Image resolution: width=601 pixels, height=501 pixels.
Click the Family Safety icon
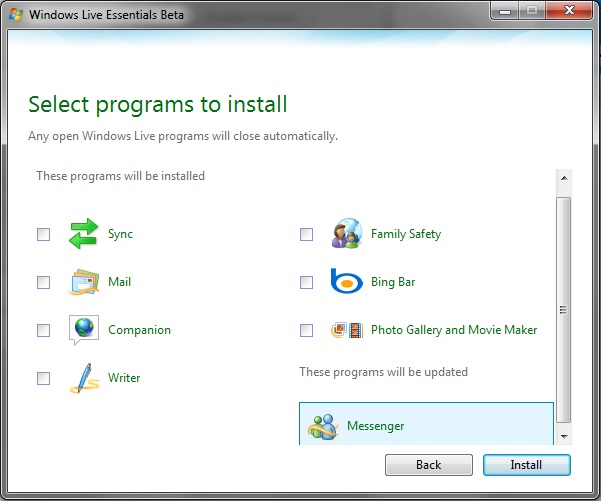[347, 233]
